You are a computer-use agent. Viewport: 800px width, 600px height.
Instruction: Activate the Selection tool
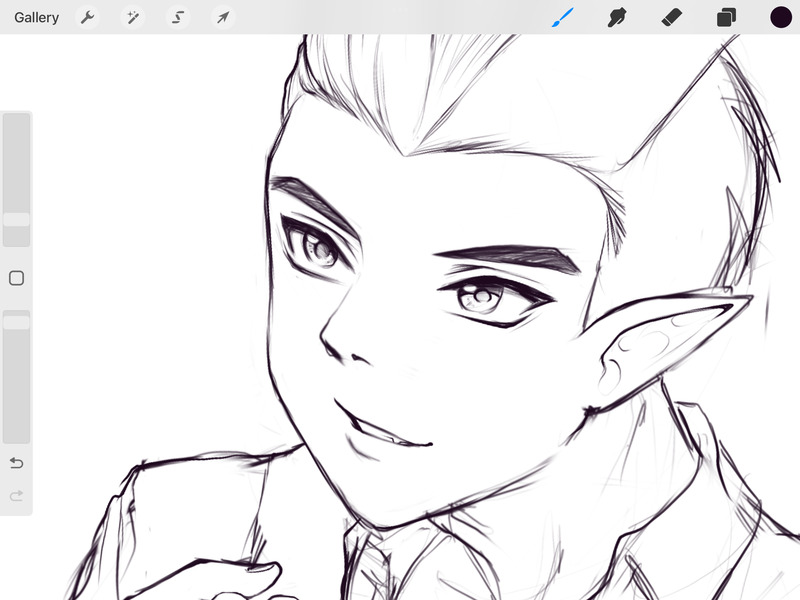(x=178, y=17)
